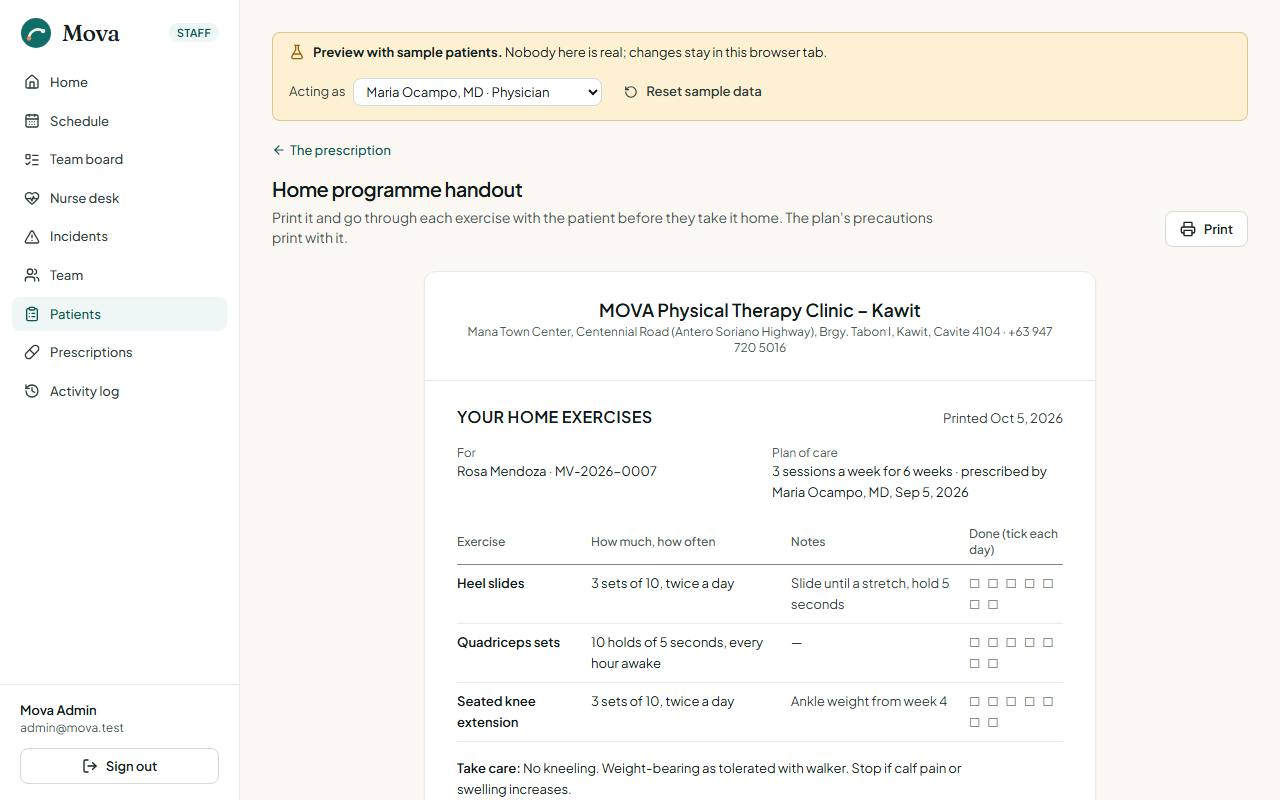Click the Take care precautions text

709,779
